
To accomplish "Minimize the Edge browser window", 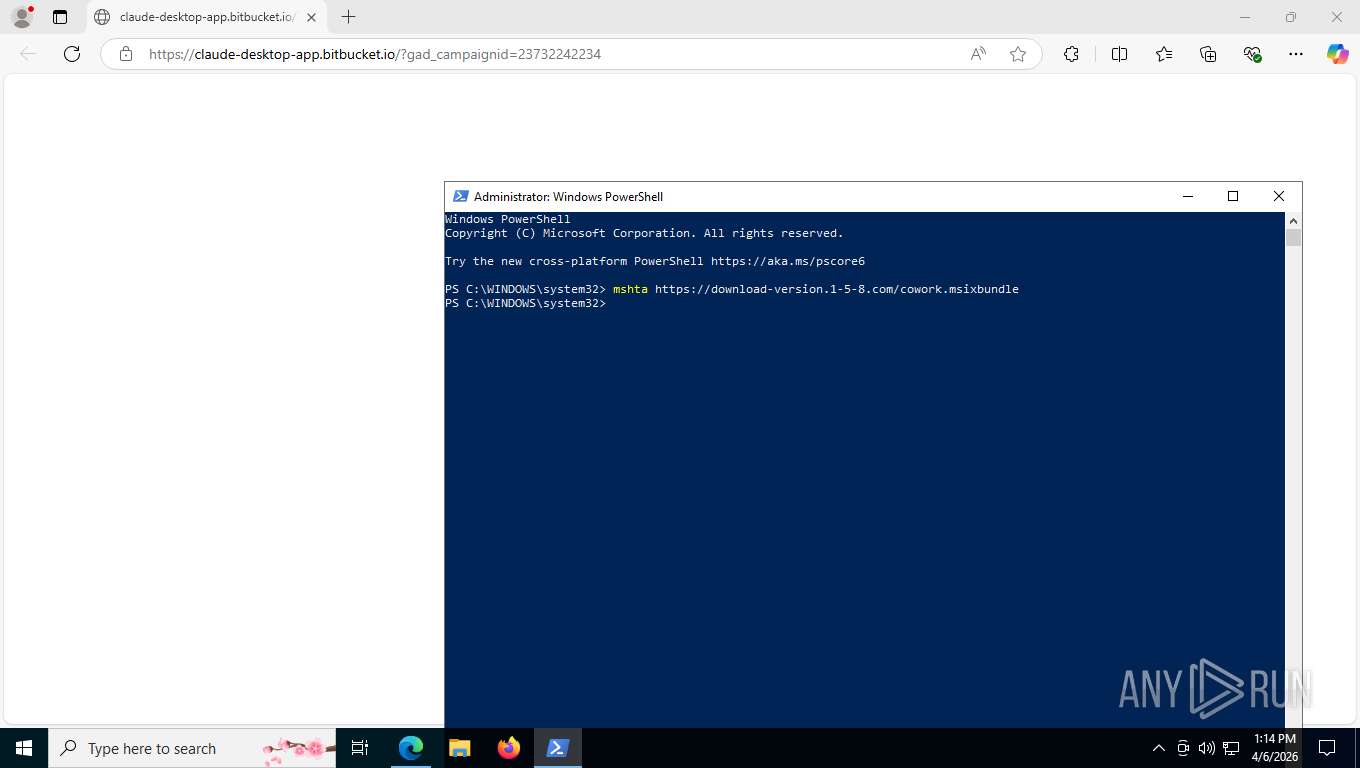I will [1245, 17].
